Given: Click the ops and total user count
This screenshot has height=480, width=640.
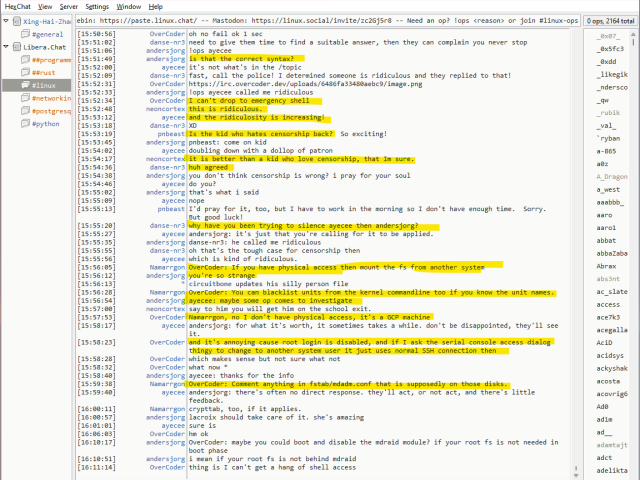Looking at the screenshot, I should point(609,20).
